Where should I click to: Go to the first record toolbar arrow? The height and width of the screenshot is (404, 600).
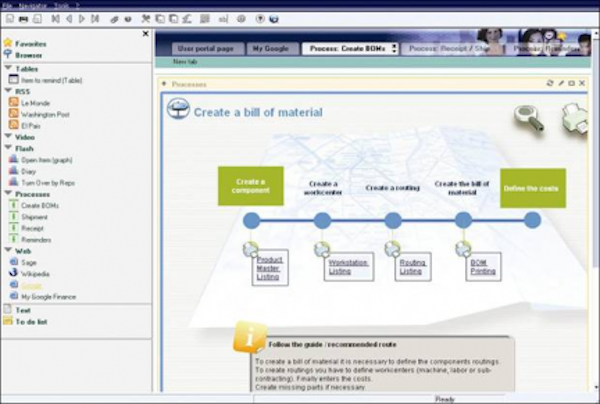tap(55, 19)
